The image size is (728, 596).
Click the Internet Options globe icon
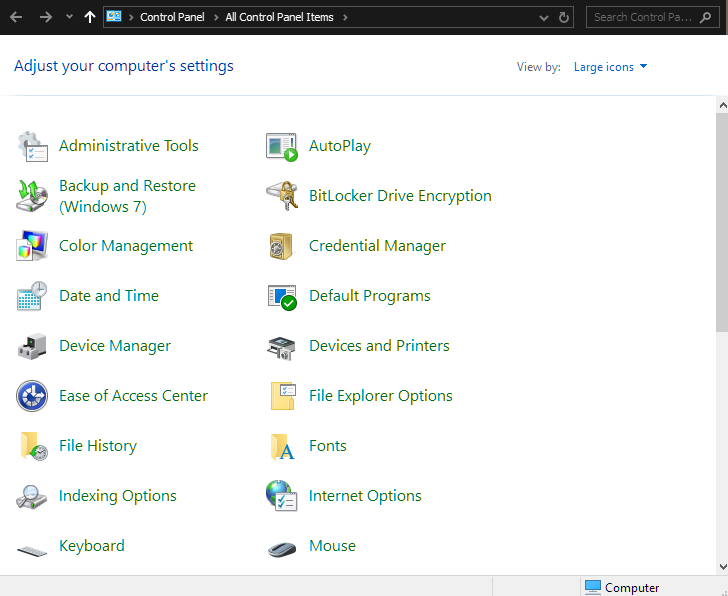[x=281, y=496]
